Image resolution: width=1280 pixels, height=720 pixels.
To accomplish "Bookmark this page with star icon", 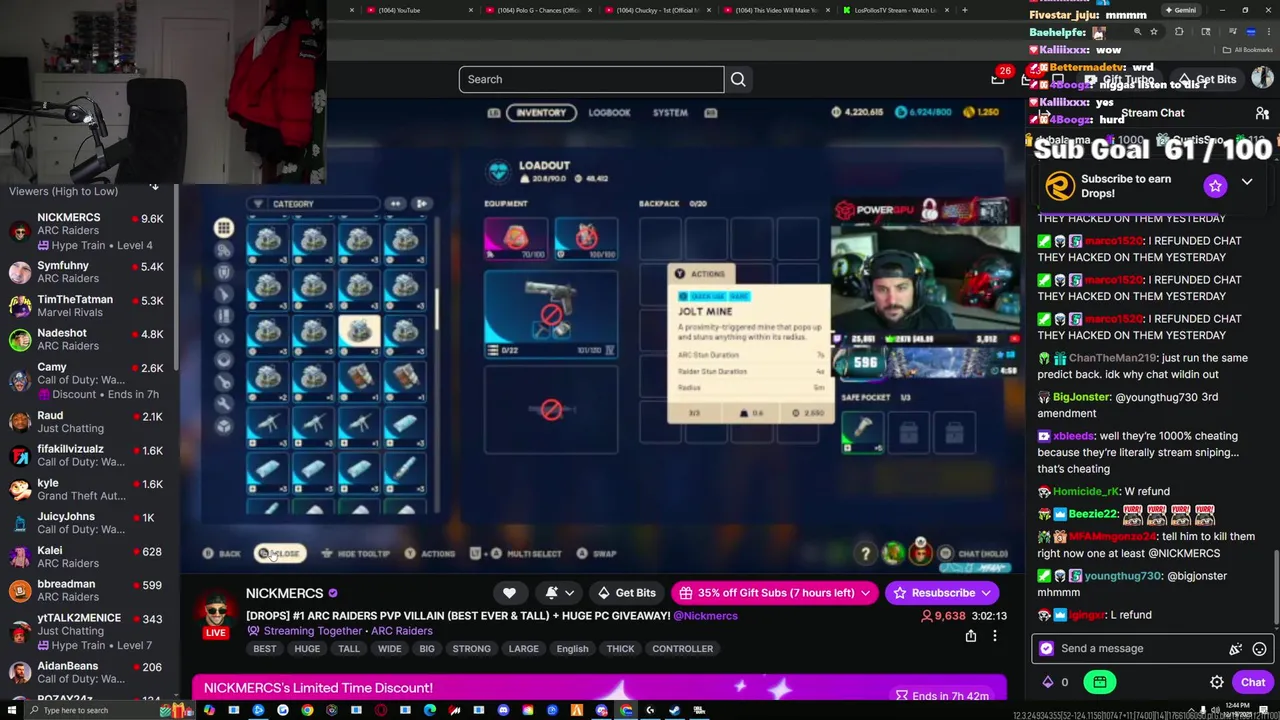I will coord(1154,32).
